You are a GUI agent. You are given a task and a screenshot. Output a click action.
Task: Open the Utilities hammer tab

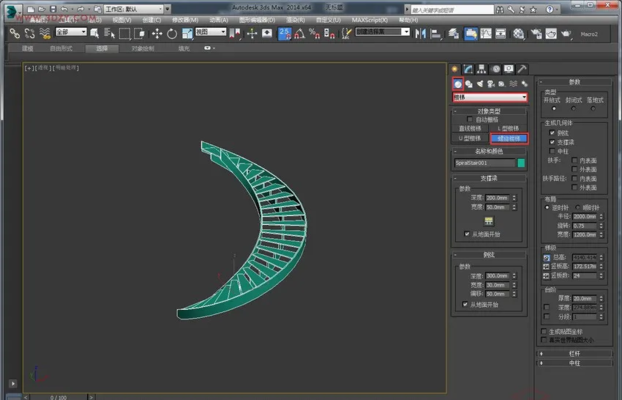[522, 69]
